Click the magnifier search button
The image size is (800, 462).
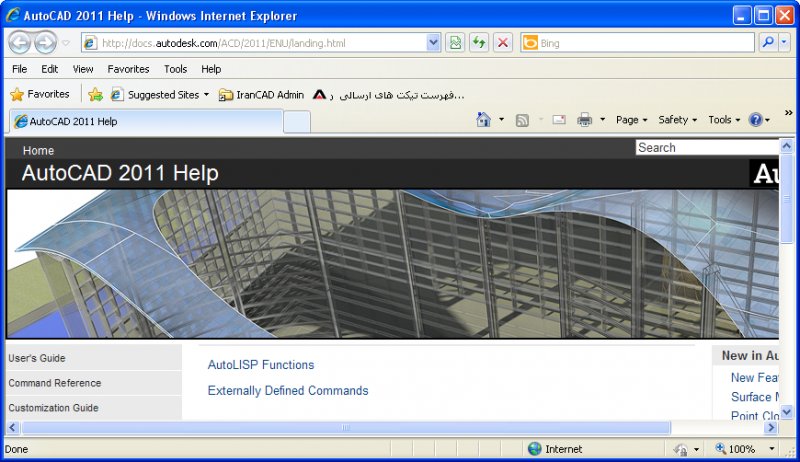coord(768,43)
